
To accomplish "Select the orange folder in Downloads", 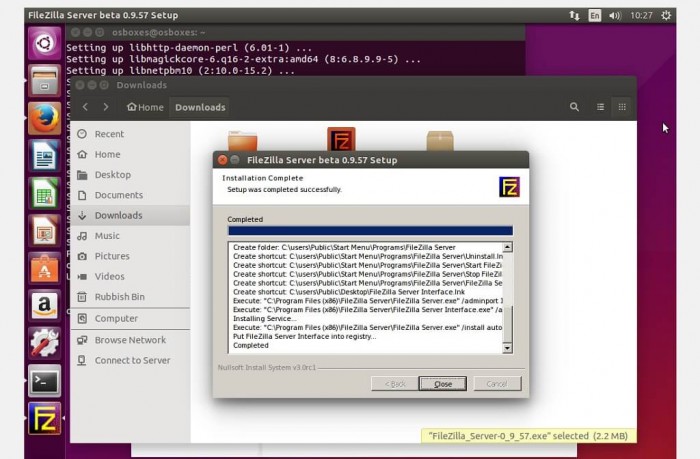I will pyautogui.click(x=242, y=141).
